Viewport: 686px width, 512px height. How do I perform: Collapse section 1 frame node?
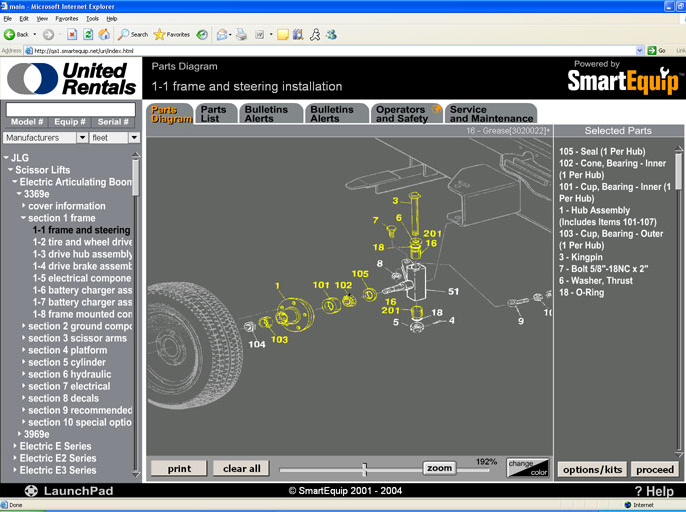[24, 218]
